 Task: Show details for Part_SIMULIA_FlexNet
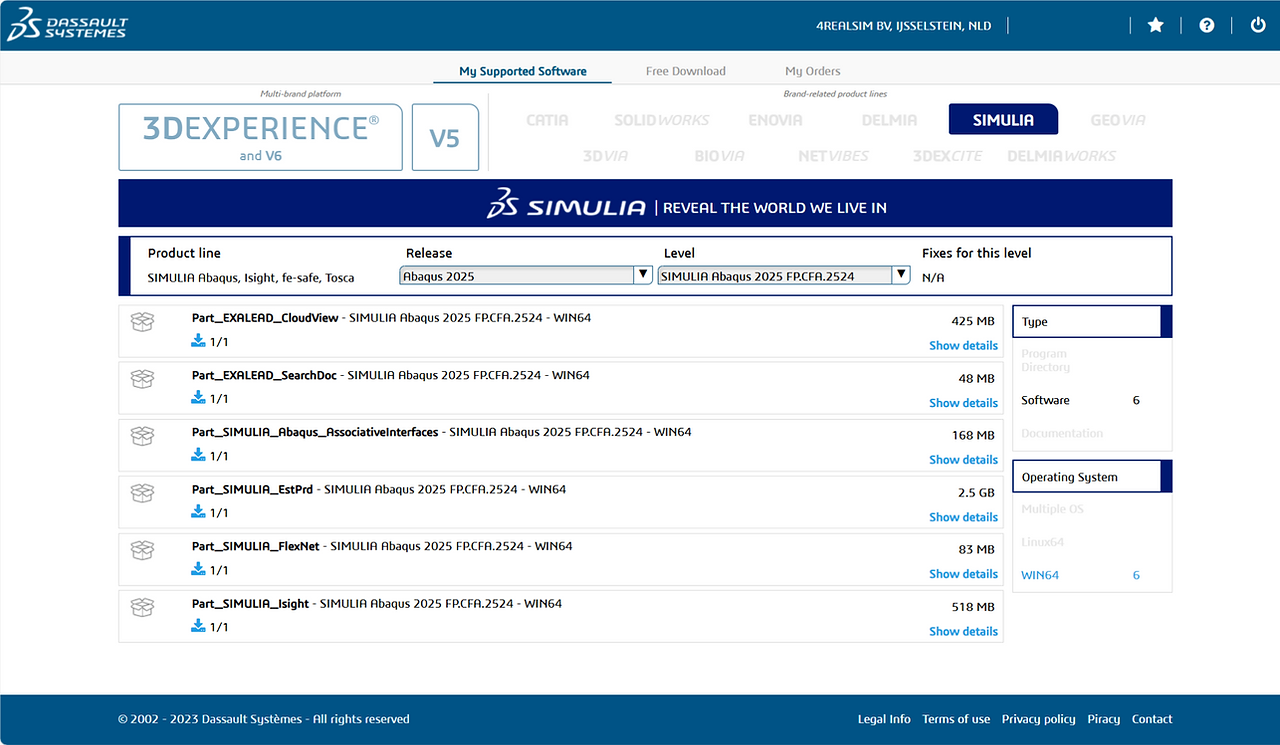(963, 574)
